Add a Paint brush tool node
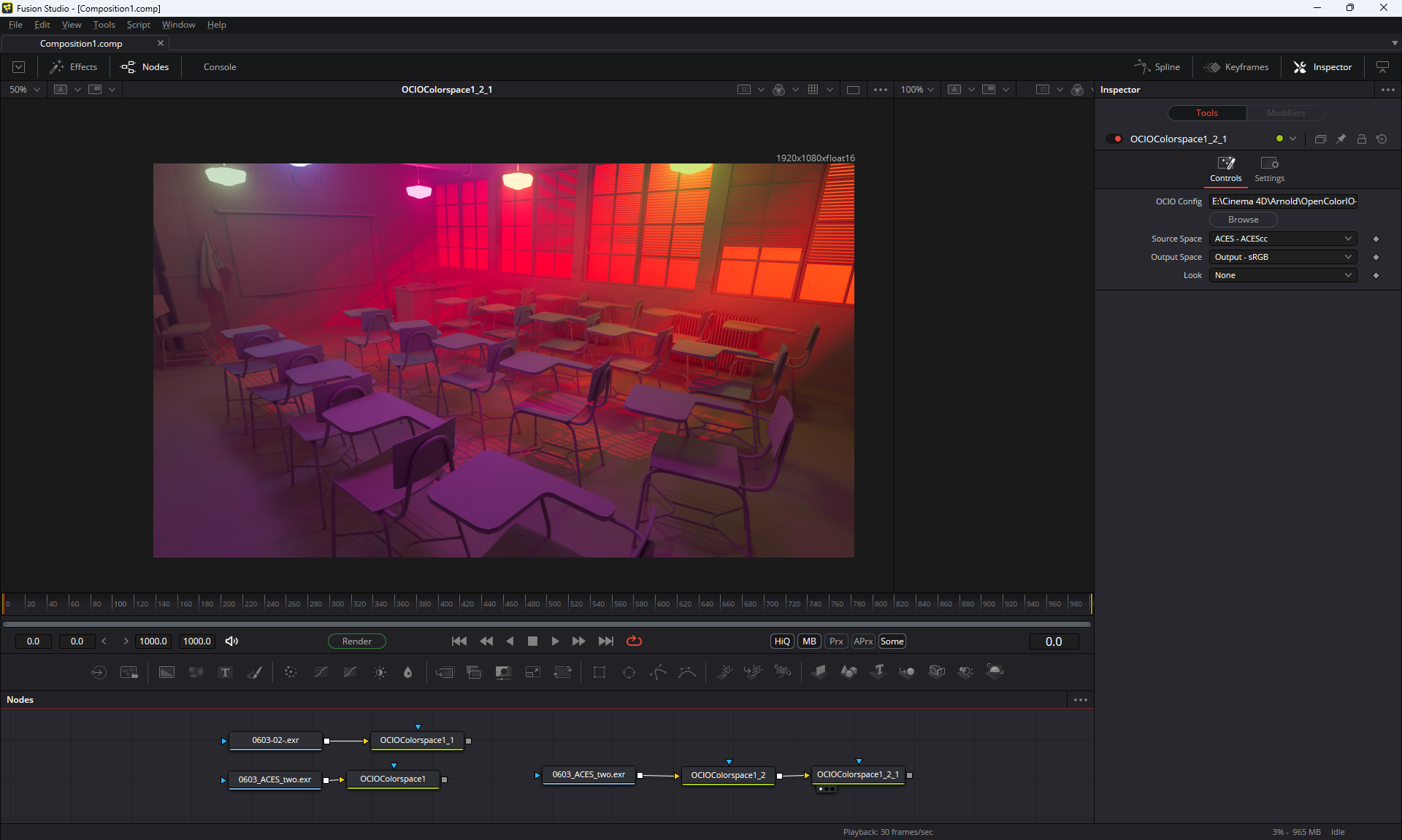The height and width of the screenshot is (840, 1402). pyautogui.click(x=254, y=672)
